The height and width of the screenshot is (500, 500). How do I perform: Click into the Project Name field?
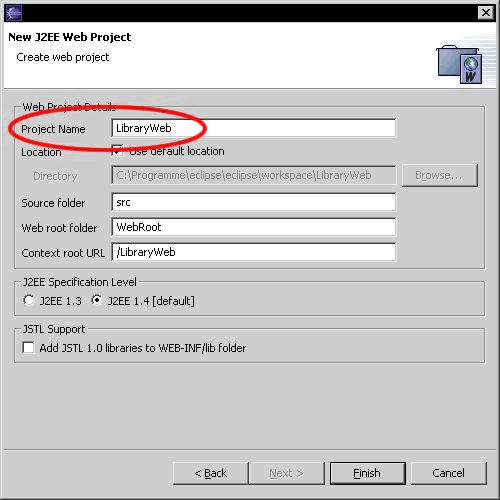254,128
